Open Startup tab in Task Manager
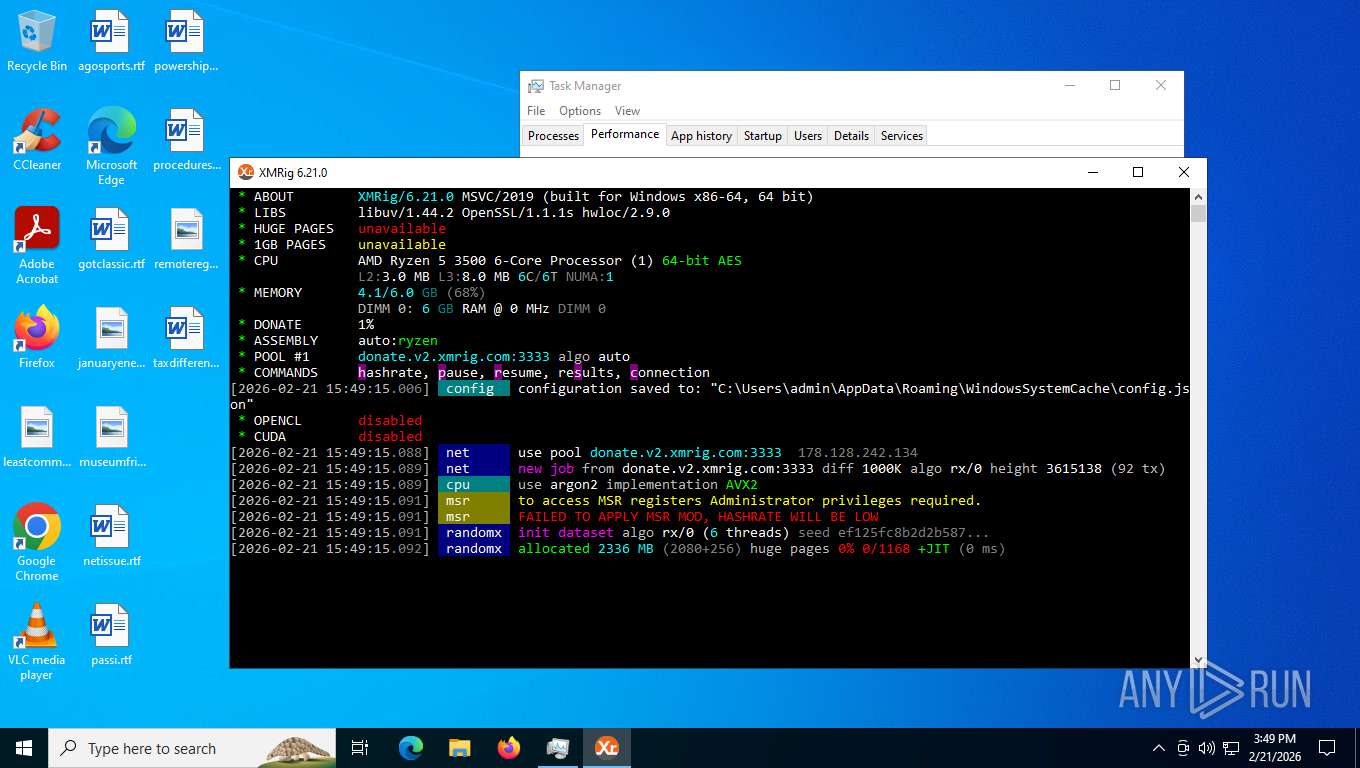This screenshot has width=1360, height=768. (x=763, y=136)
